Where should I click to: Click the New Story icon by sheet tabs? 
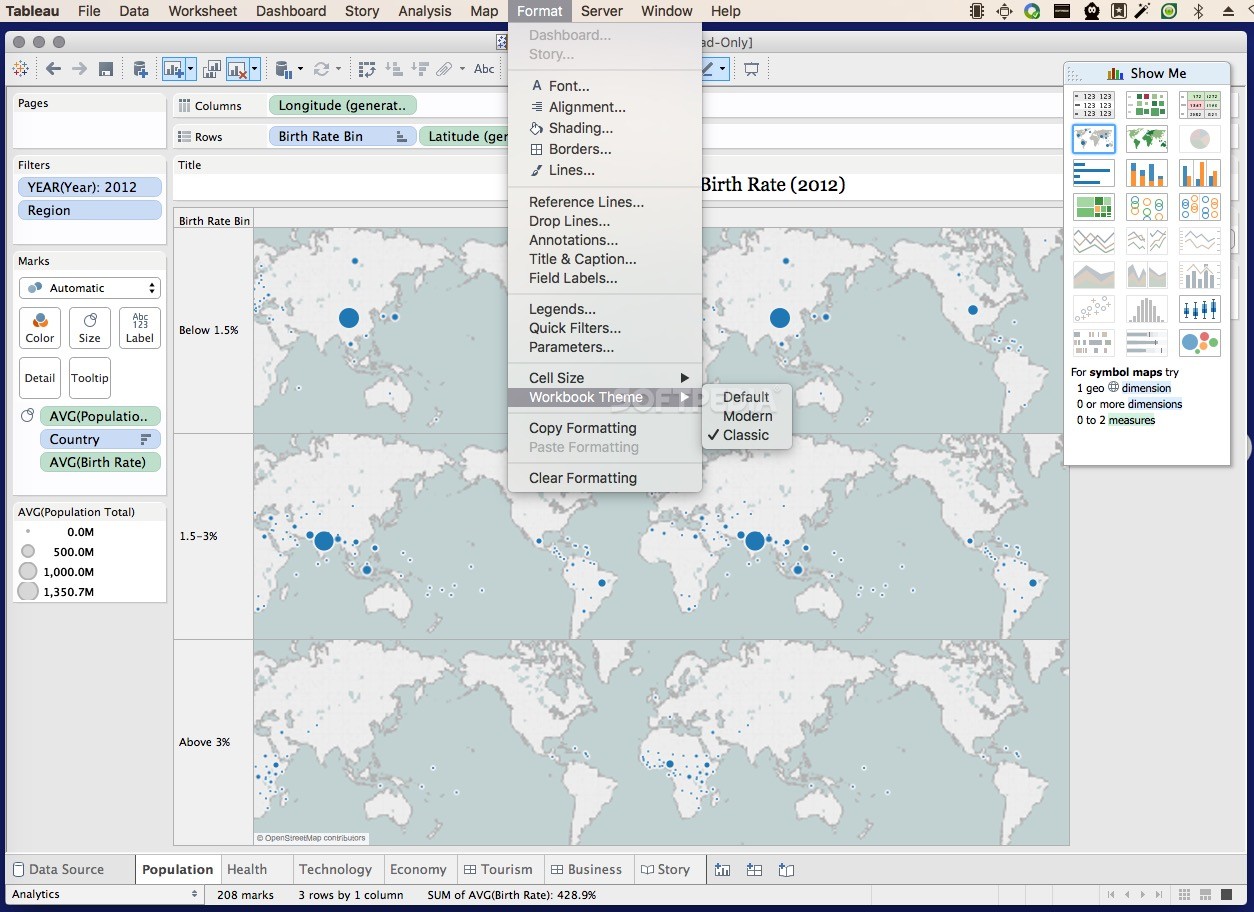[x=786, y=870]
